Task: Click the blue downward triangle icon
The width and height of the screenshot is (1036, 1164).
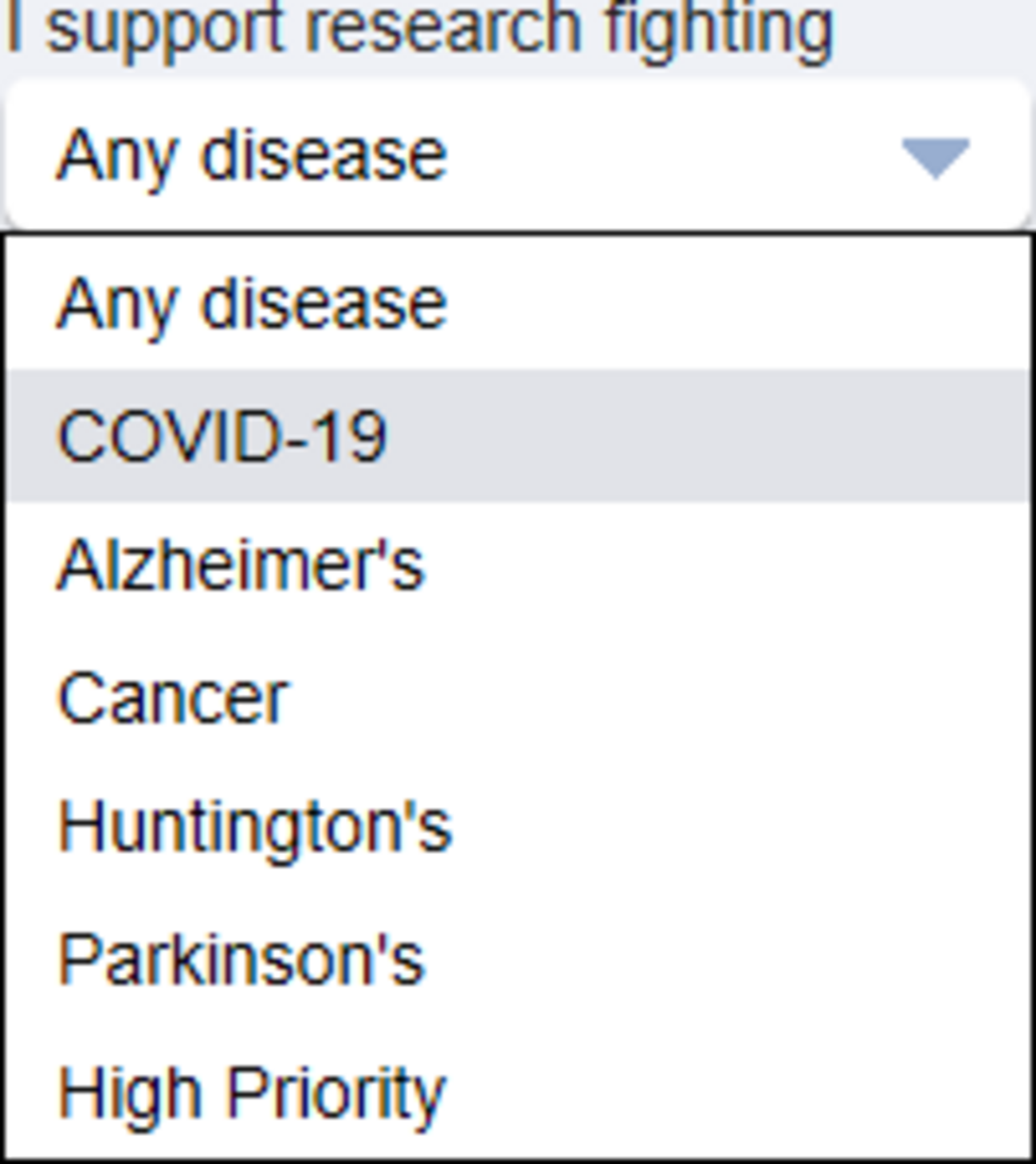Action: click(x=934, y=157)
